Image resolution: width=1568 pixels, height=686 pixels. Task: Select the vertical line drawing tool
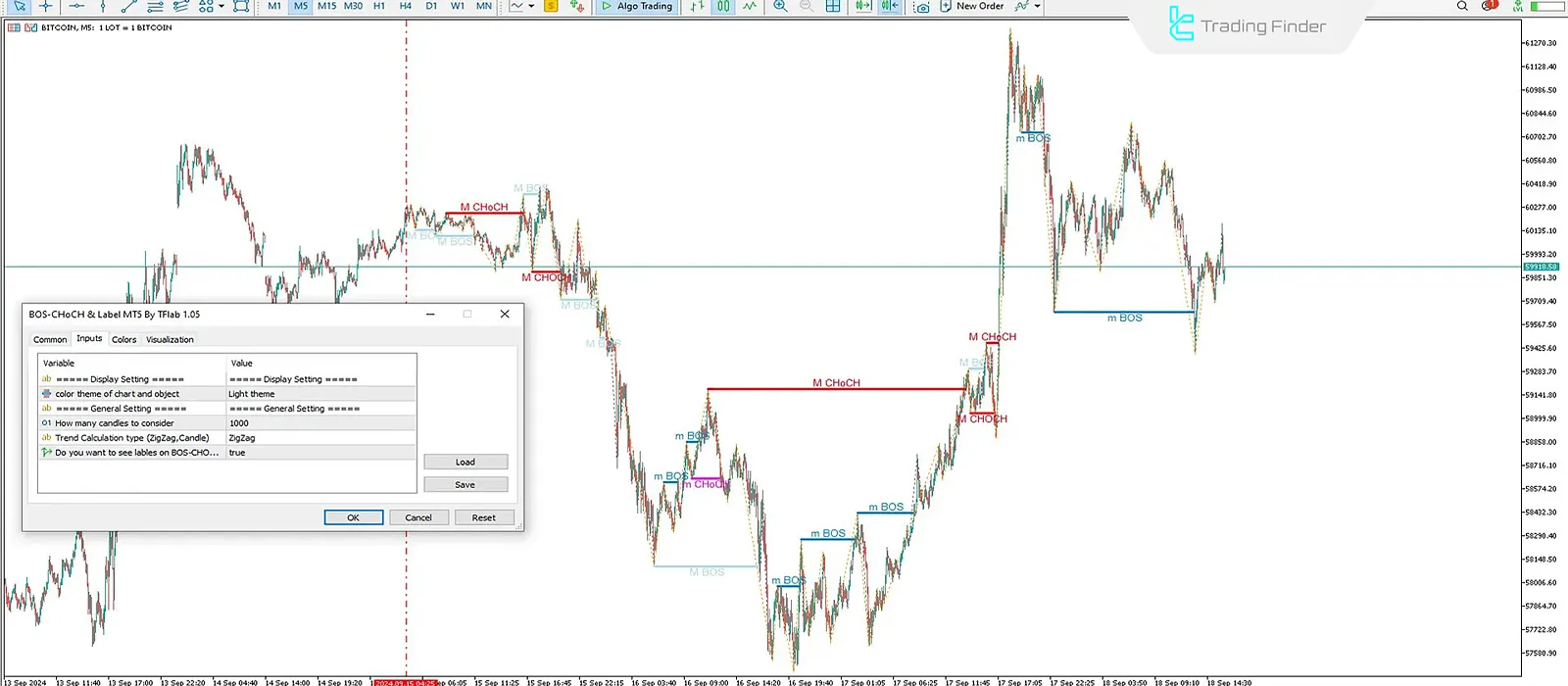point(103,6)
